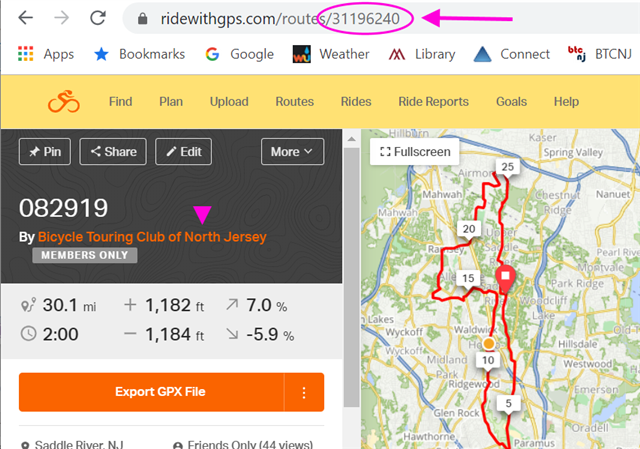Click the mile 5 map marker

click(508, 404)
